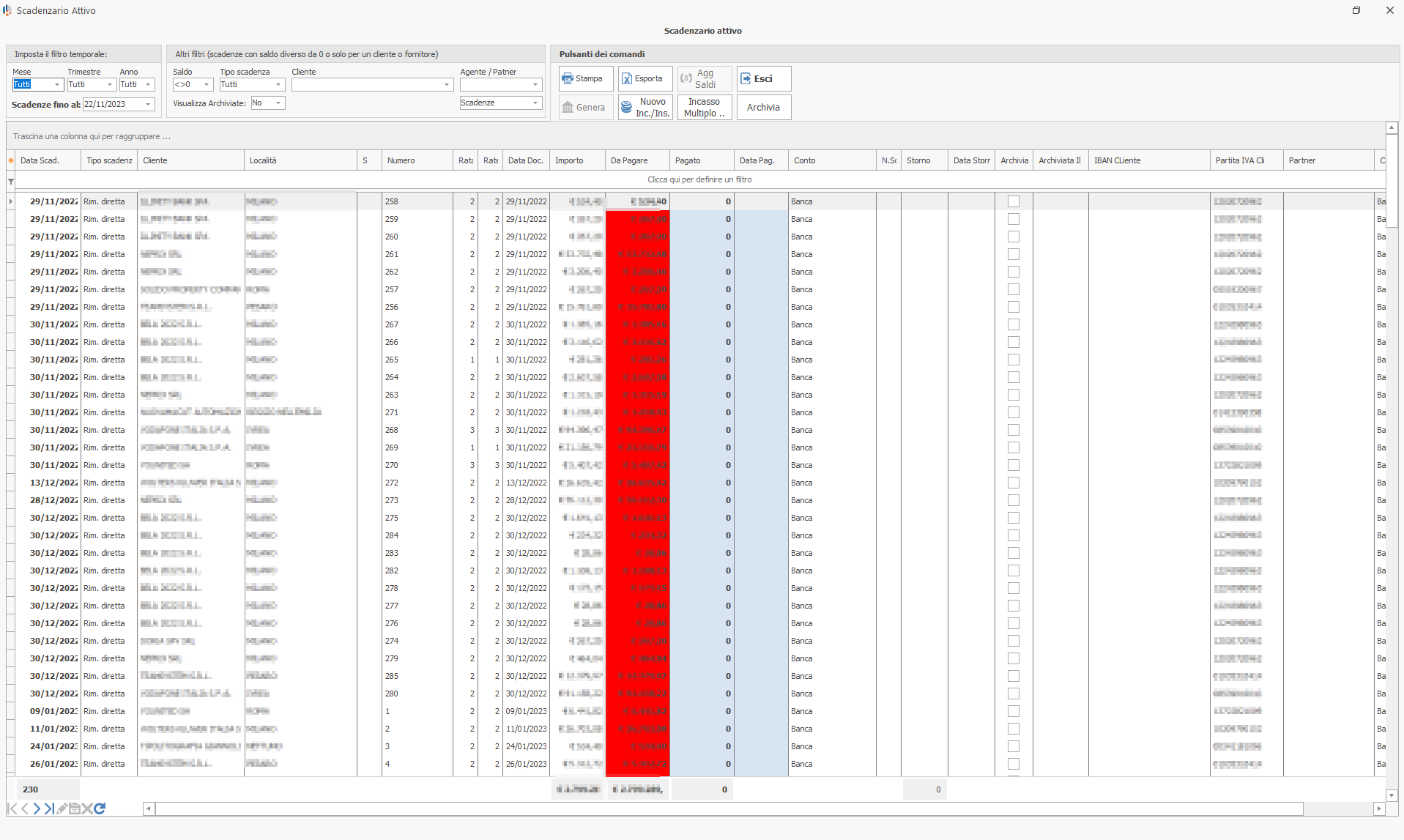Tick Archivia checkbox for document 285
This screenshot has height=840, width=1404.
(1014, 676)
